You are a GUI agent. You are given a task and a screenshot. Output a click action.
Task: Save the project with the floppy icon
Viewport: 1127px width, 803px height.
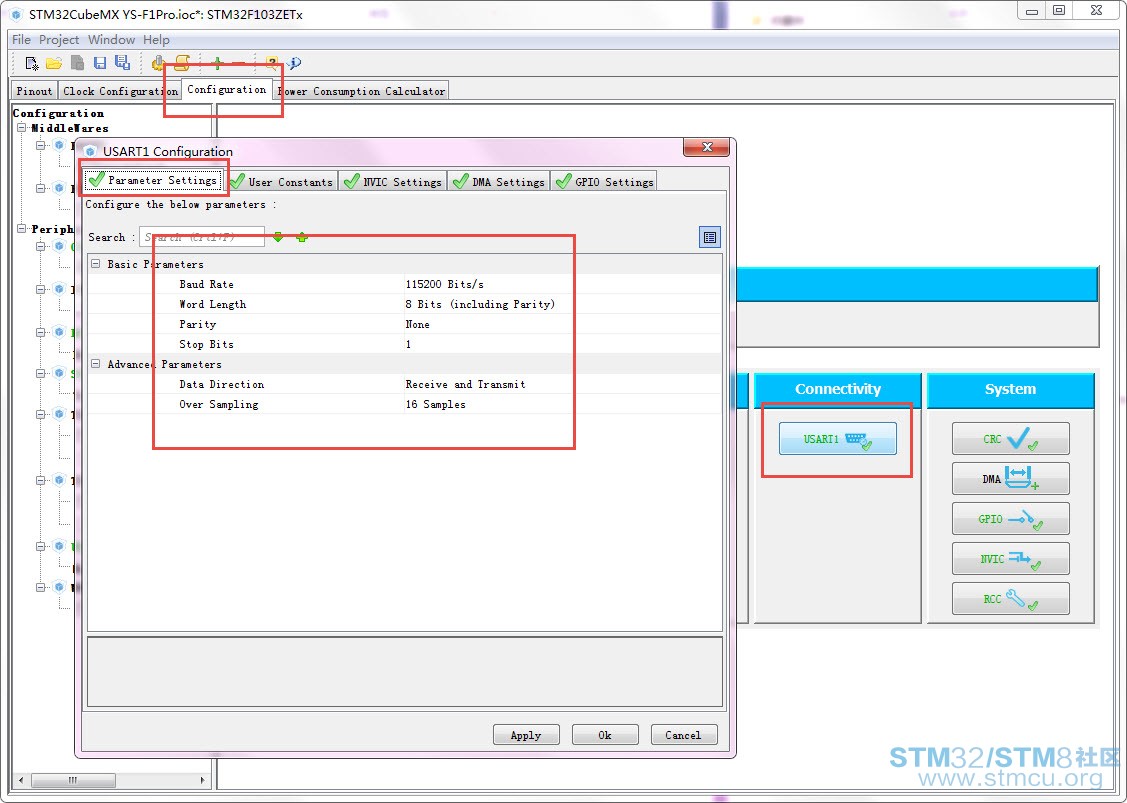(x=100, y=64)
